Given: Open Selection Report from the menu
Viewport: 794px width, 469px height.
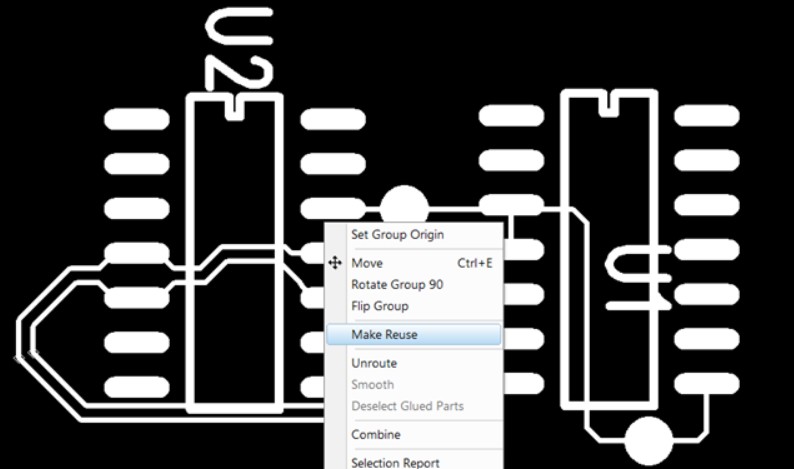Looking at the screenshot, I should [x=395, y=462].
